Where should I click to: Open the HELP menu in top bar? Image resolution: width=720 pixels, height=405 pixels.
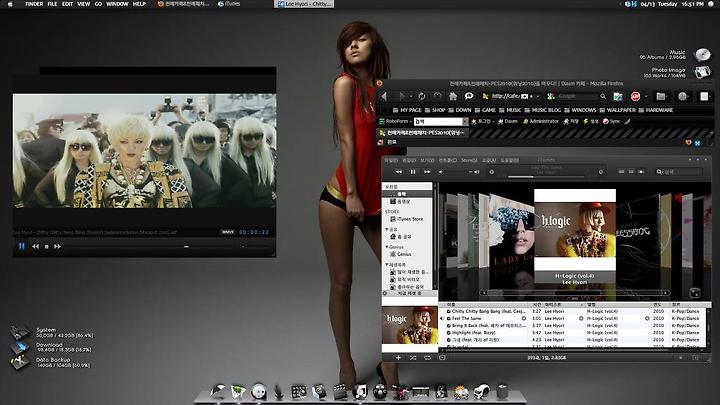coord(139,4)
